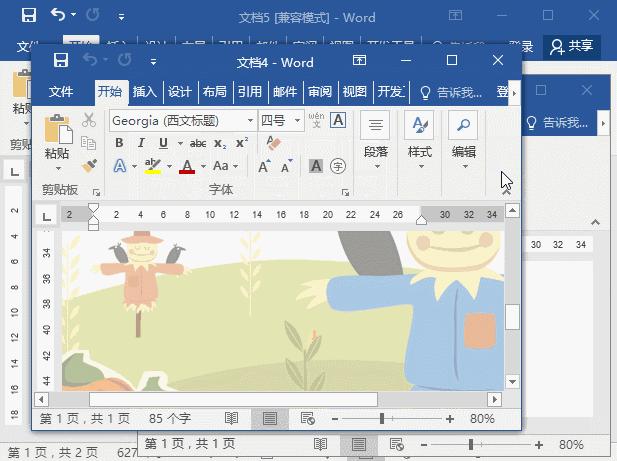617x461 pixels.
Task: Expand font color dropdown arrow
Action: (203, 166)
